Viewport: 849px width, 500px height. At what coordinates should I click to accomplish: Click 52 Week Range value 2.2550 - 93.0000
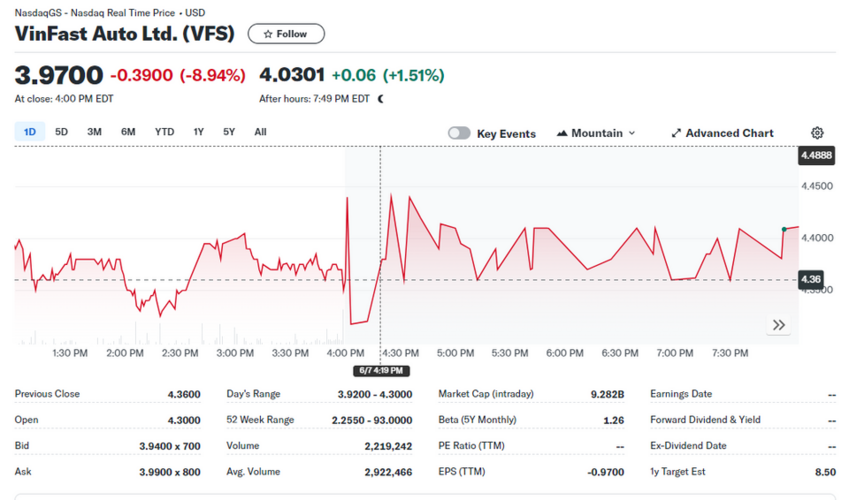point(371,420)
